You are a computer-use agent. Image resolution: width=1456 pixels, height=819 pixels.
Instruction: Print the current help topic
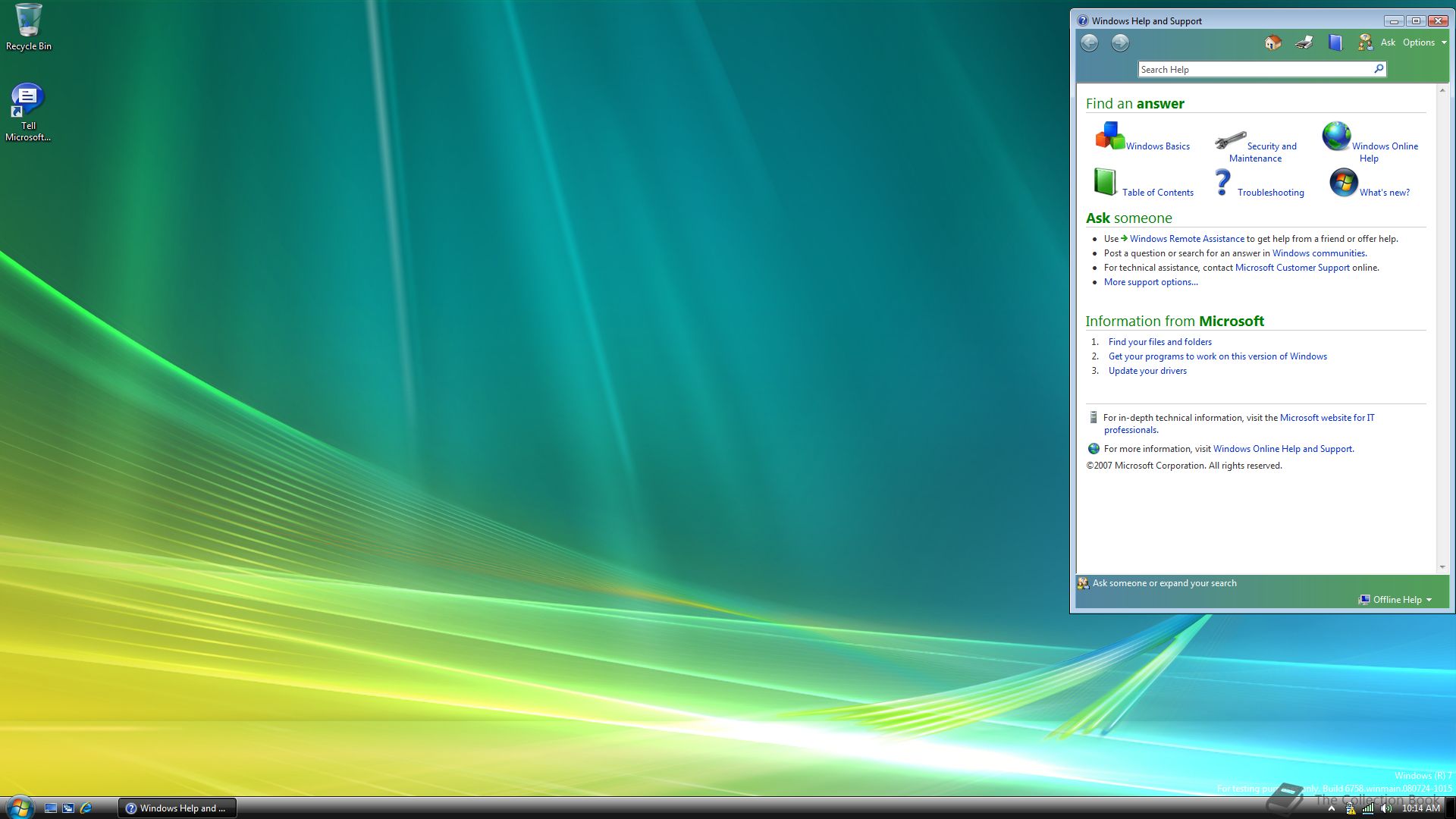point(1304,43)
